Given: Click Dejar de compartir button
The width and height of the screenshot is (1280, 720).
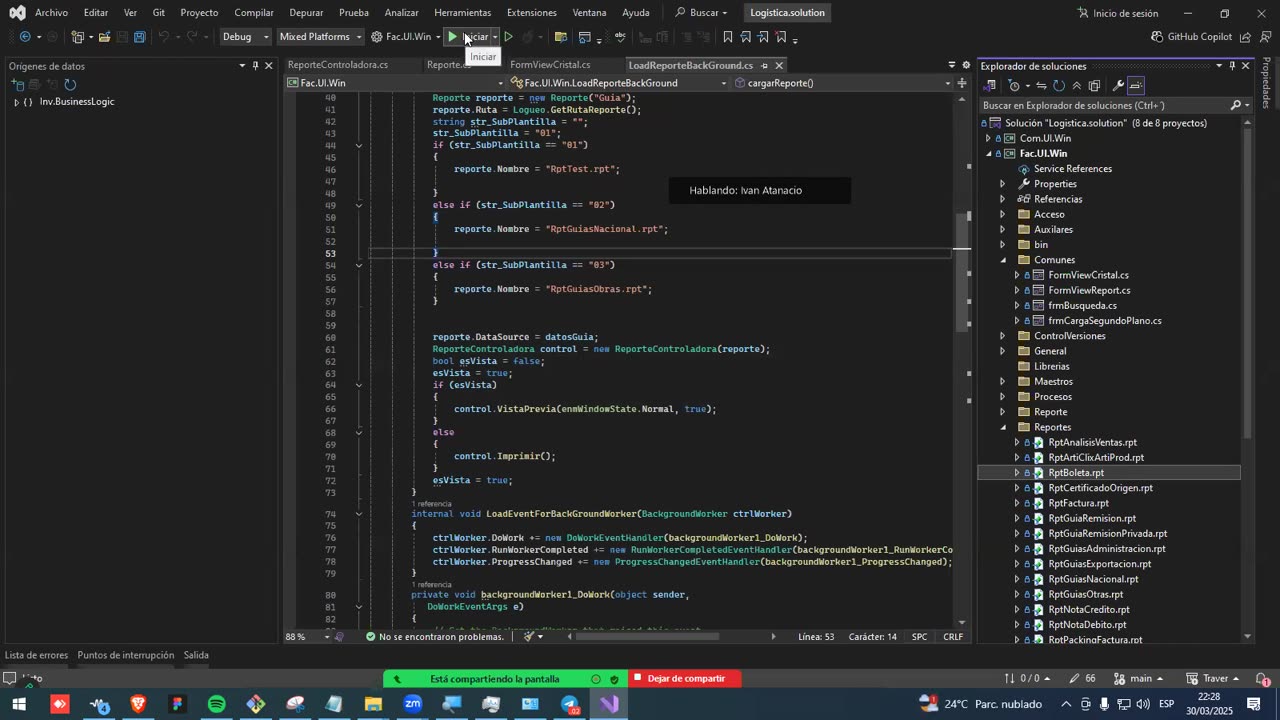Looking at the screenshot, I should click(x=685, y=679).
